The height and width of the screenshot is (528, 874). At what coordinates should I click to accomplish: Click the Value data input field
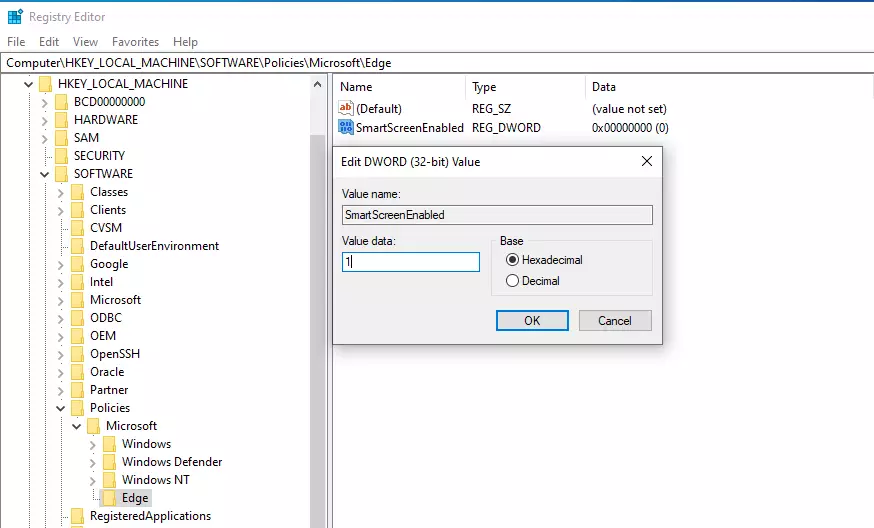tap(411, 262)
